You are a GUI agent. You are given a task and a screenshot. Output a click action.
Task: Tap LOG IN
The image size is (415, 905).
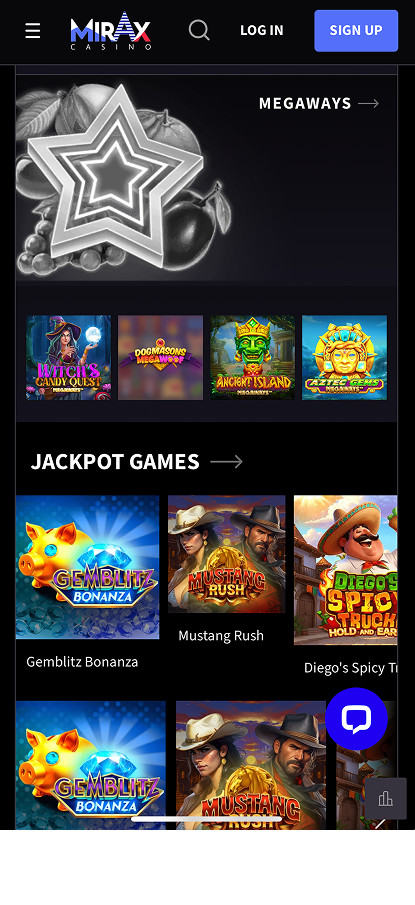(x=261, y=31)
